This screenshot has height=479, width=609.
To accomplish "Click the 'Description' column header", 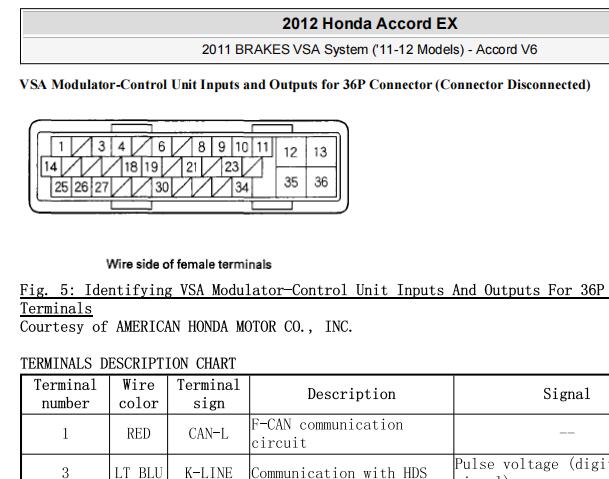I will click(x=351, y=394).
